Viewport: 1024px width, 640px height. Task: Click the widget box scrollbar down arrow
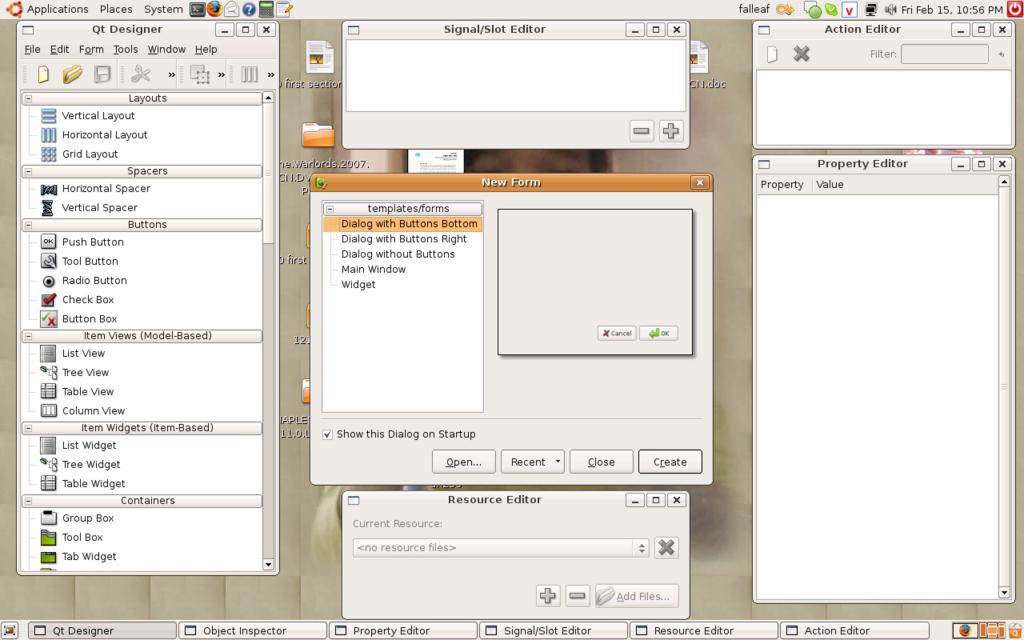coord(268,564)
